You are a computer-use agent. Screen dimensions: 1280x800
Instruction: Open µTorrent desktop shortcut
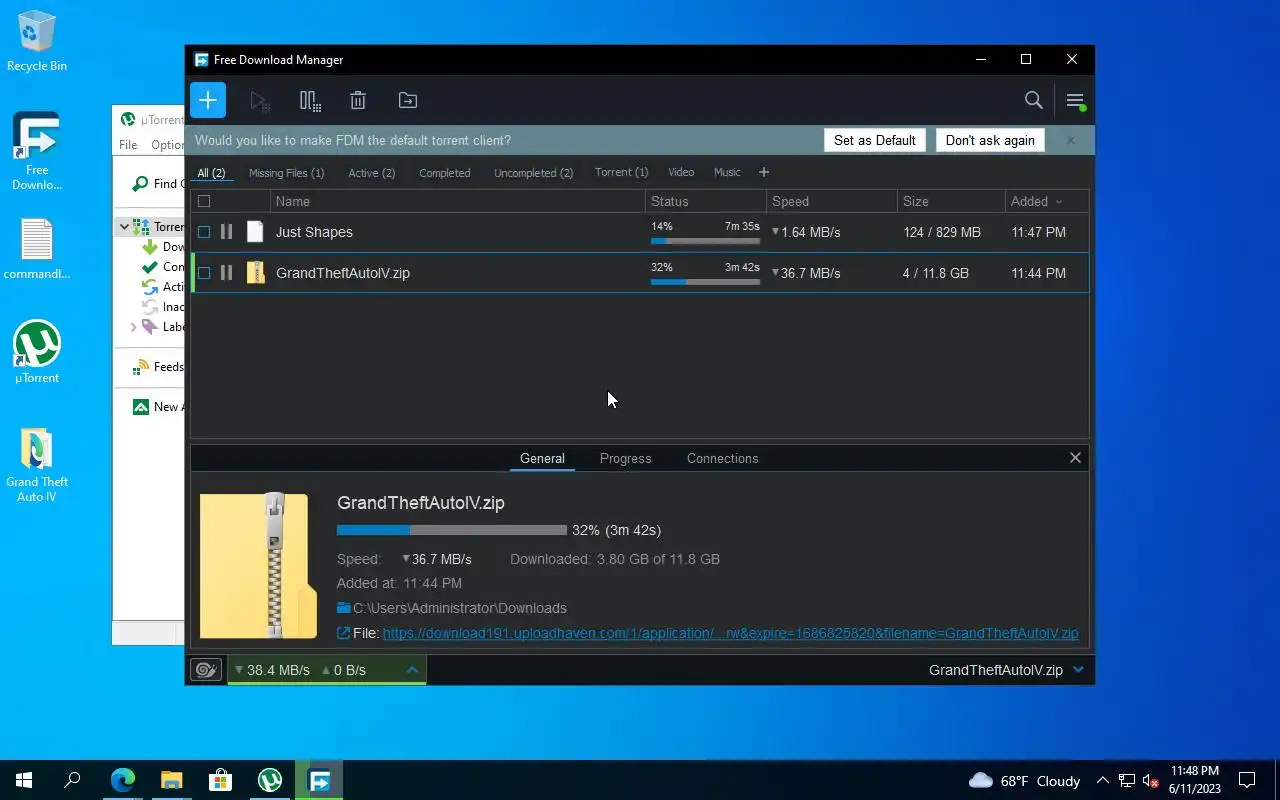click(37, 352)
